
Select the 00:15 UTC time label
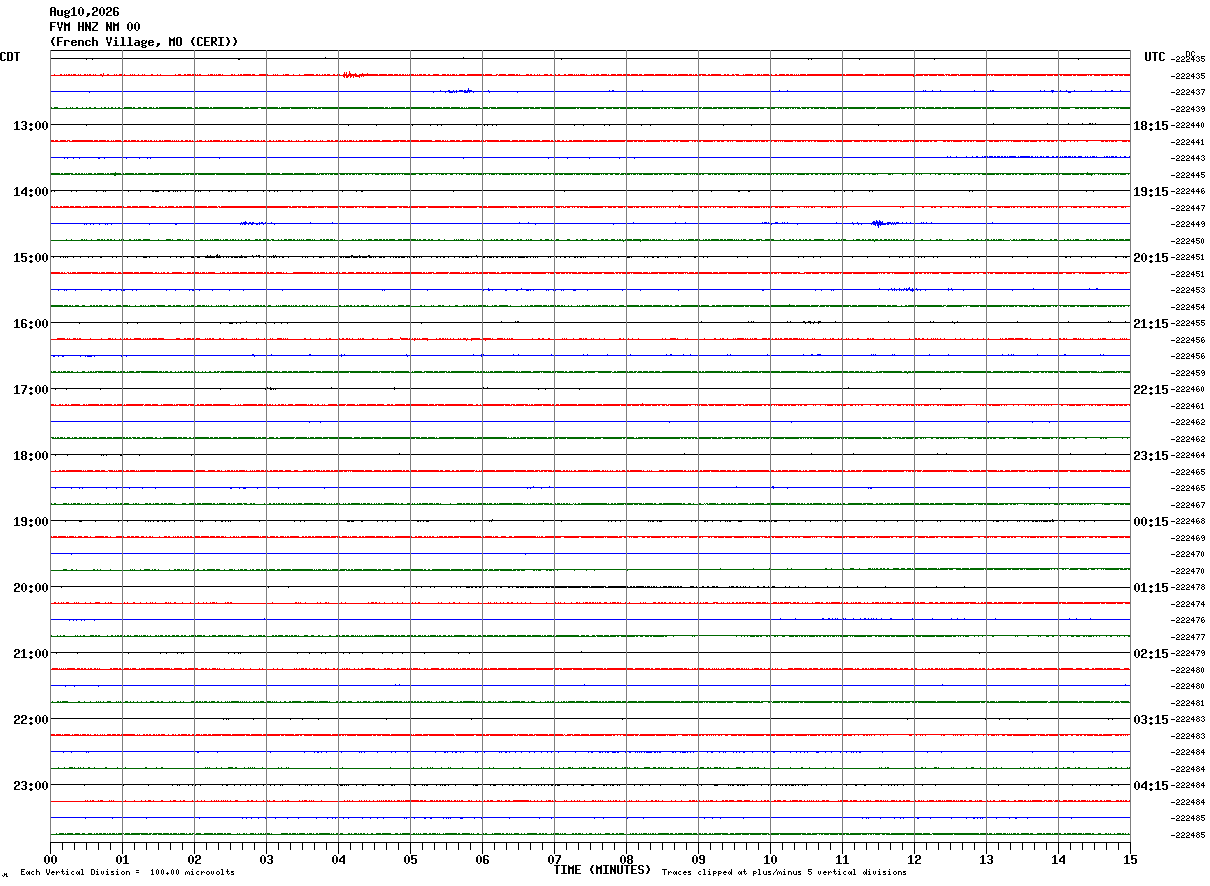1151,521
